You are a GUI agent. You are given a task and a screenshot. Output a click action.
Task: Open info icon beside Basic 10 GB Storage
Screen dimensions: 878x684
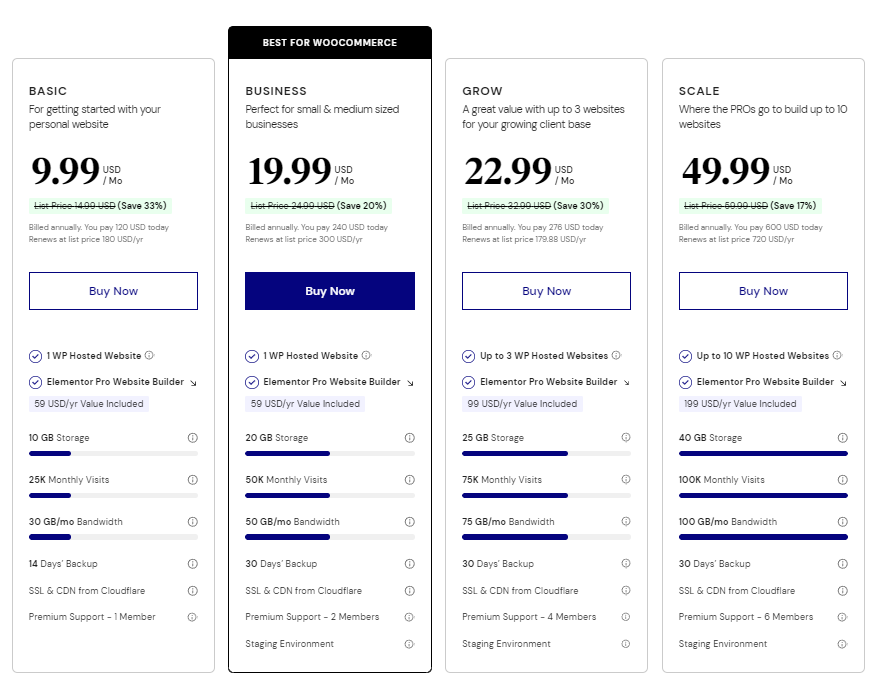coord(193,438)
